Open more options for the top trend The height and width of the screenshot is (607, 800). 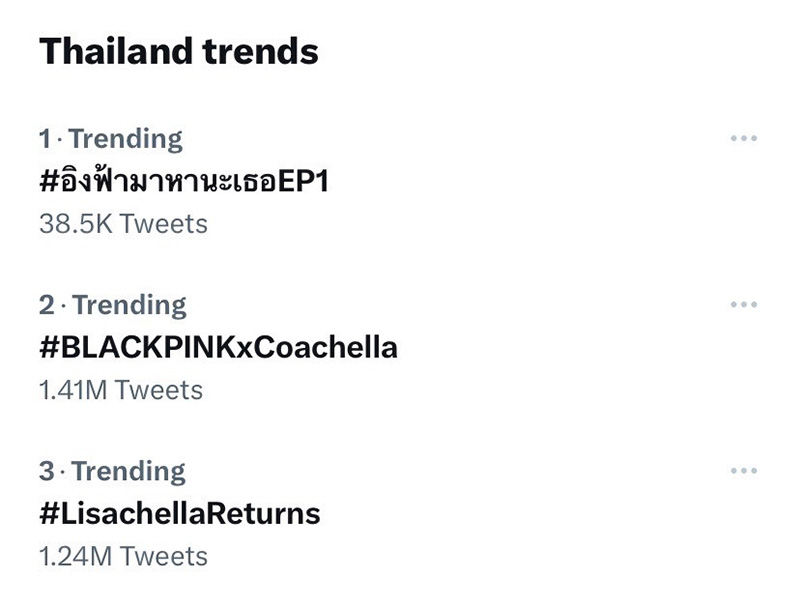(x=743, y=139)
